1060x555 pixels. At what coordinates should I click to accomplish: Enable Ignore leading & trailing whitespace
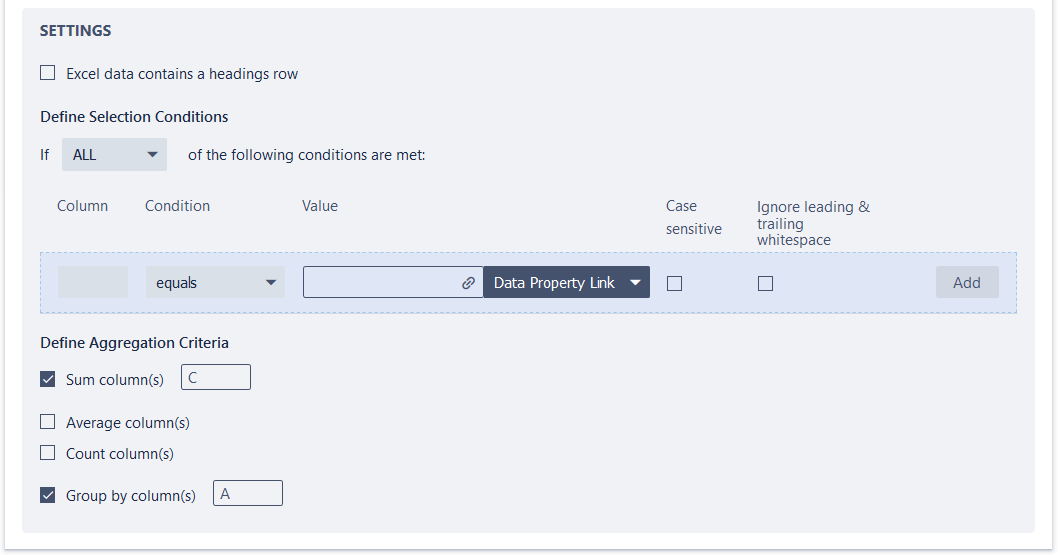coord(765,283)
